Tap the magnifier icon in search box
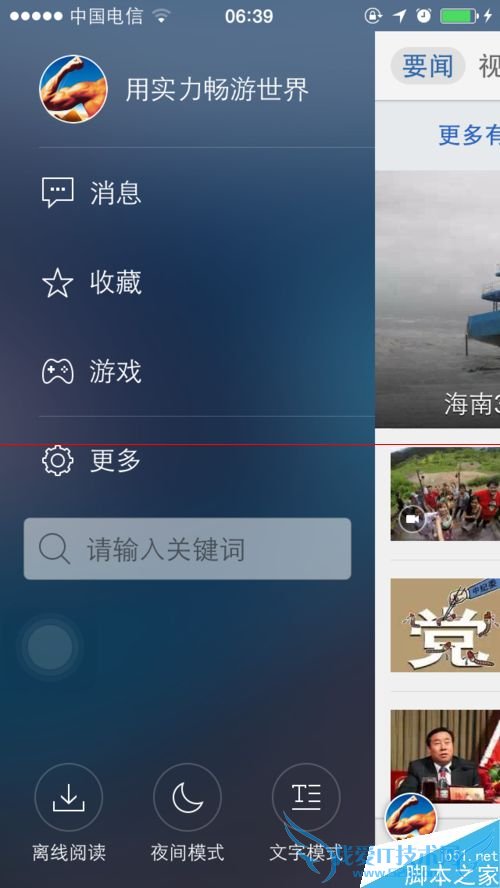The height and width of the screenshot is (888, 500). pyautogui.click(x=54, y=549)
